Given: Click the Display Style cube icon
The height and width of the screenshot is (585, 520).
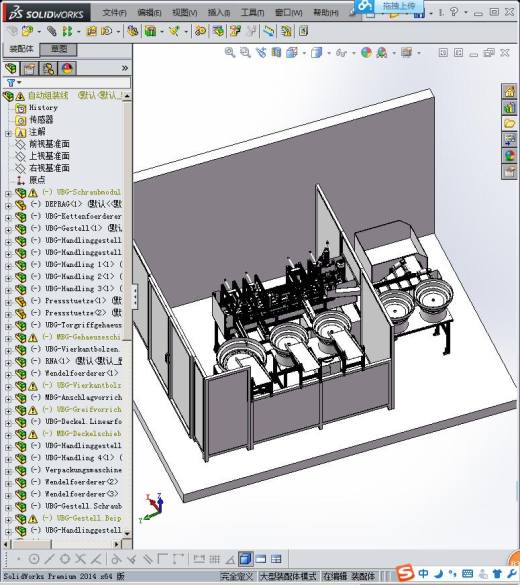Looking at the screenshot, I should pyautogui.click(x=316, y=53).
